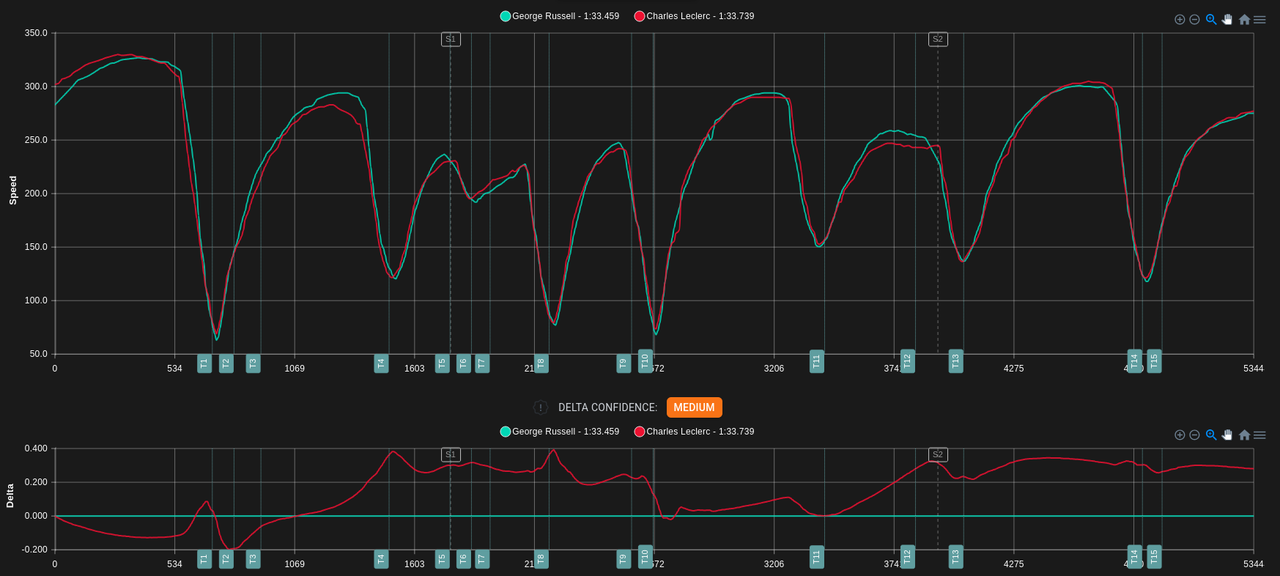Viewport: 1280px width, 576px height.
Task: Click the S2 sector label on Delta chart
Action: pos(937,454)
